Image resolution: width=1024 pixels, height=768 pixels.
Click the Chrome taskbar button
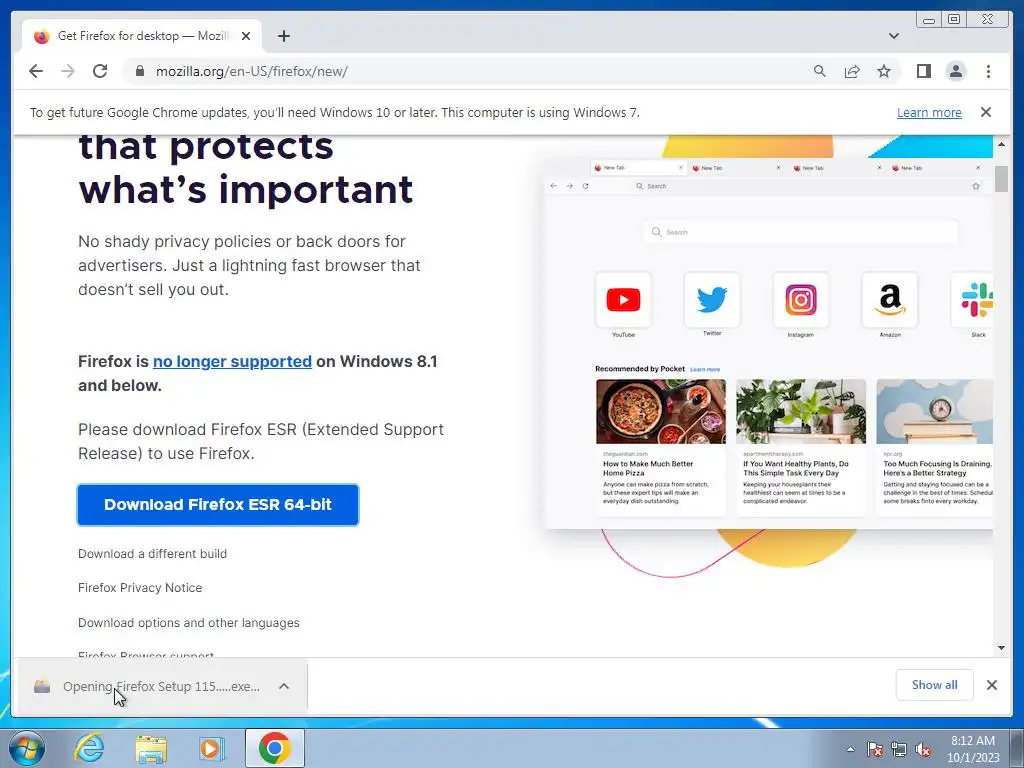tap(274, 748)
